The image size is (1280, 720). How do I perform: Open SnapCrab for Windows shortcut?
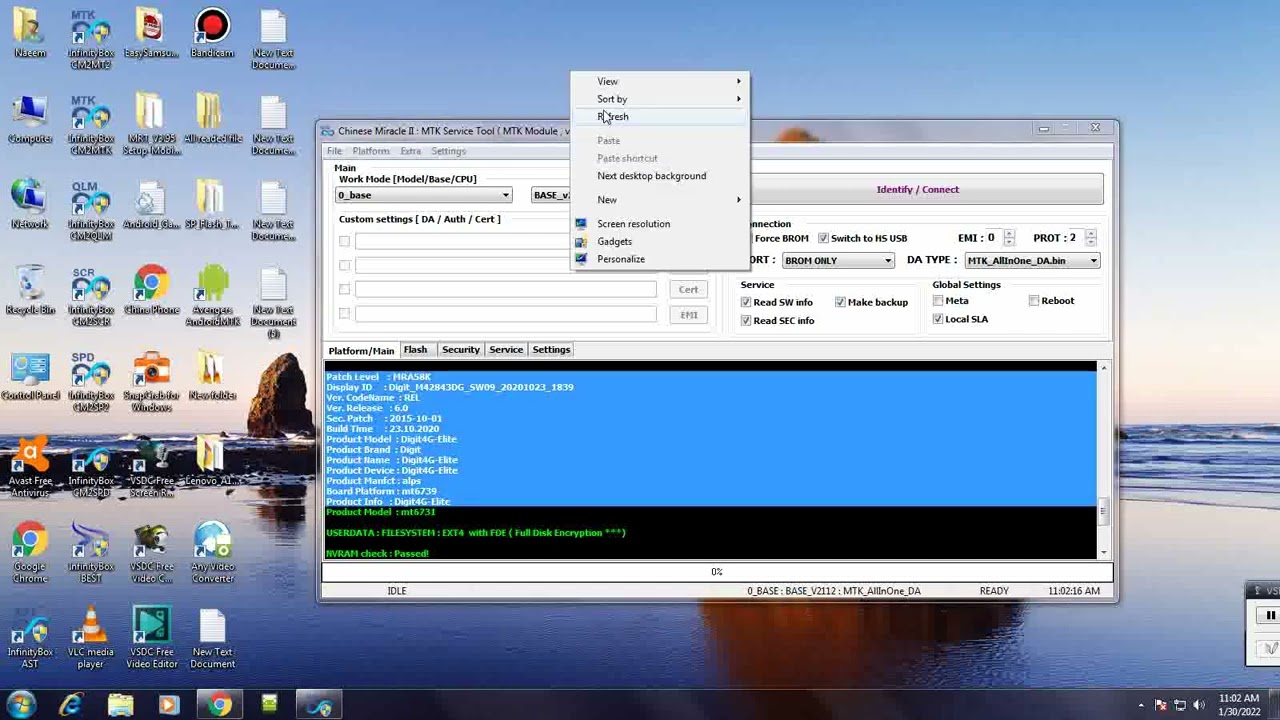(x=152, y=382)
